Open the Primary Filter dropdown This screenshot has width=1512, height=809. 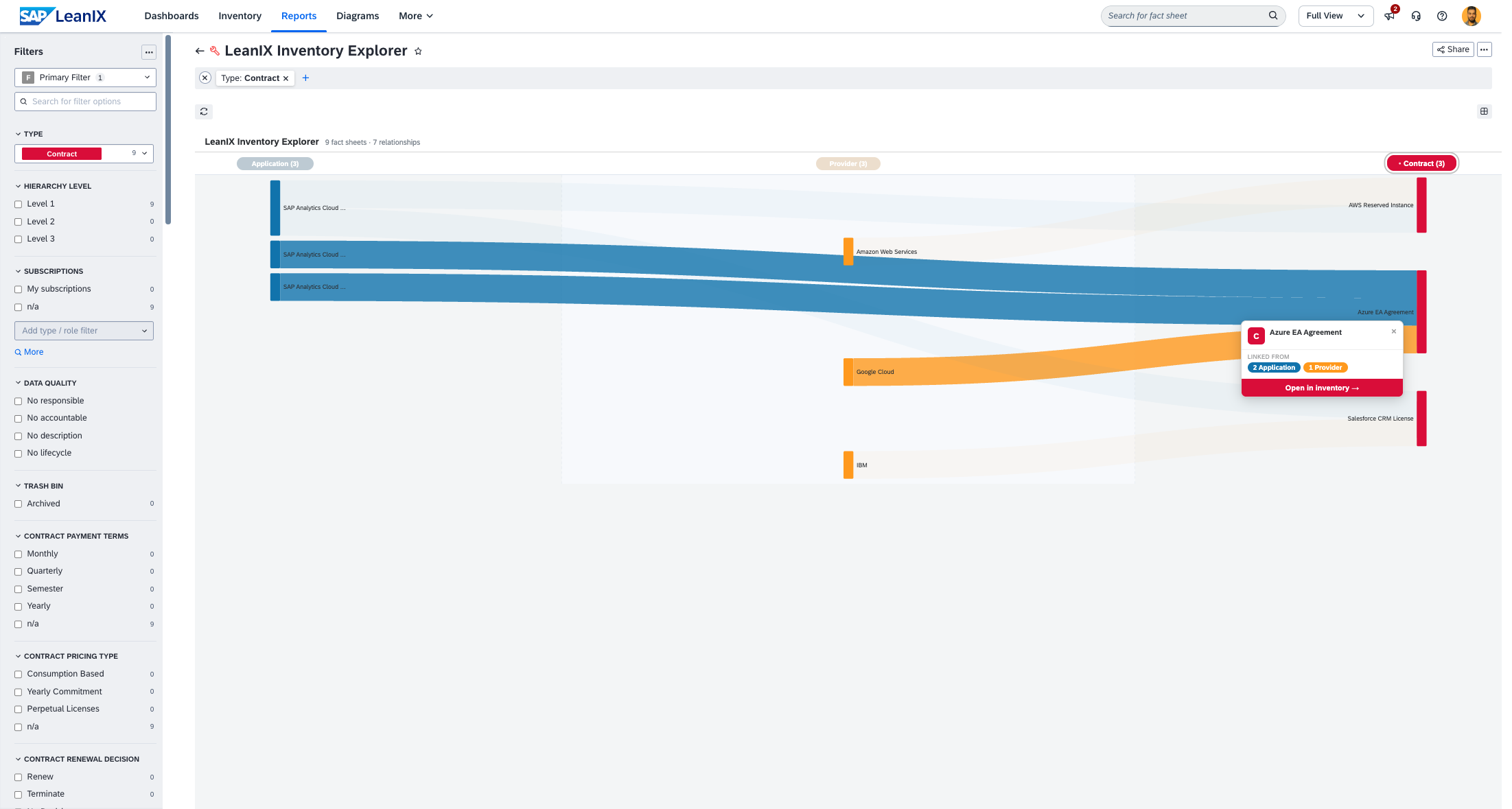point(85,78)
